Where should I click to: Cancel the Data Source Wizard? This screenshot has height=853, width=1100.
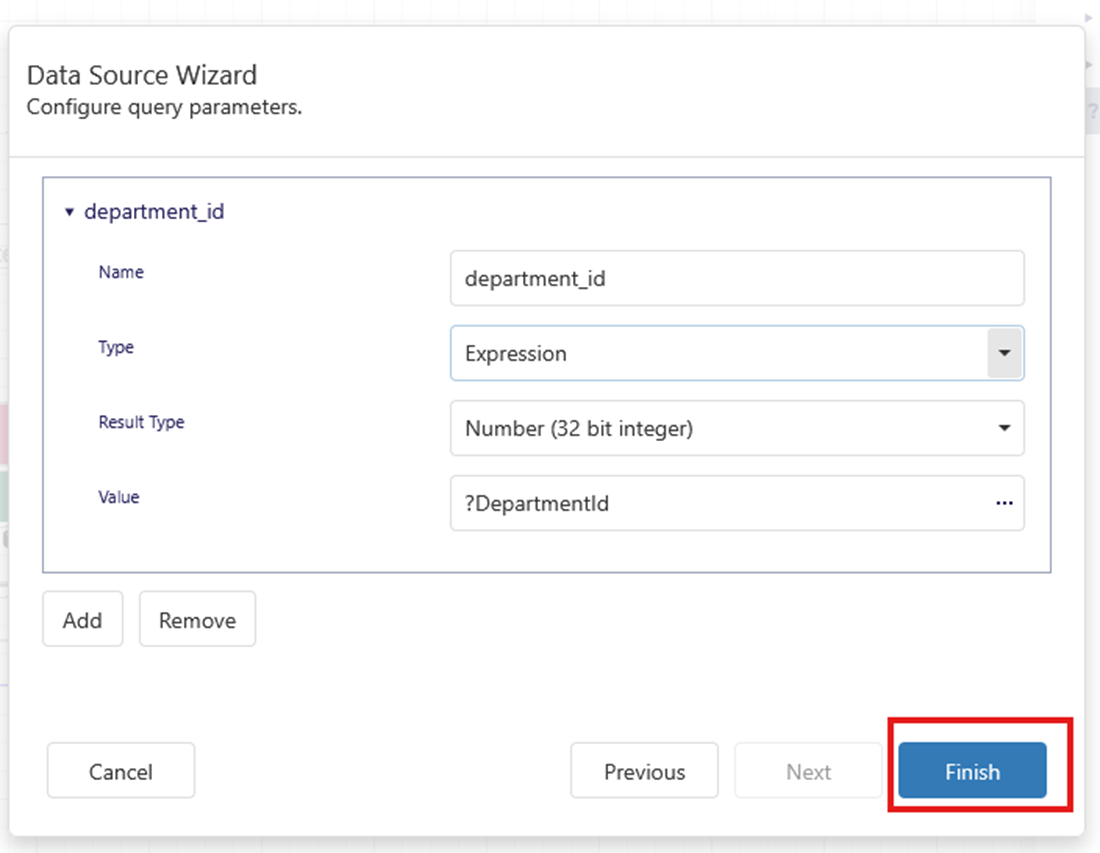121,771
